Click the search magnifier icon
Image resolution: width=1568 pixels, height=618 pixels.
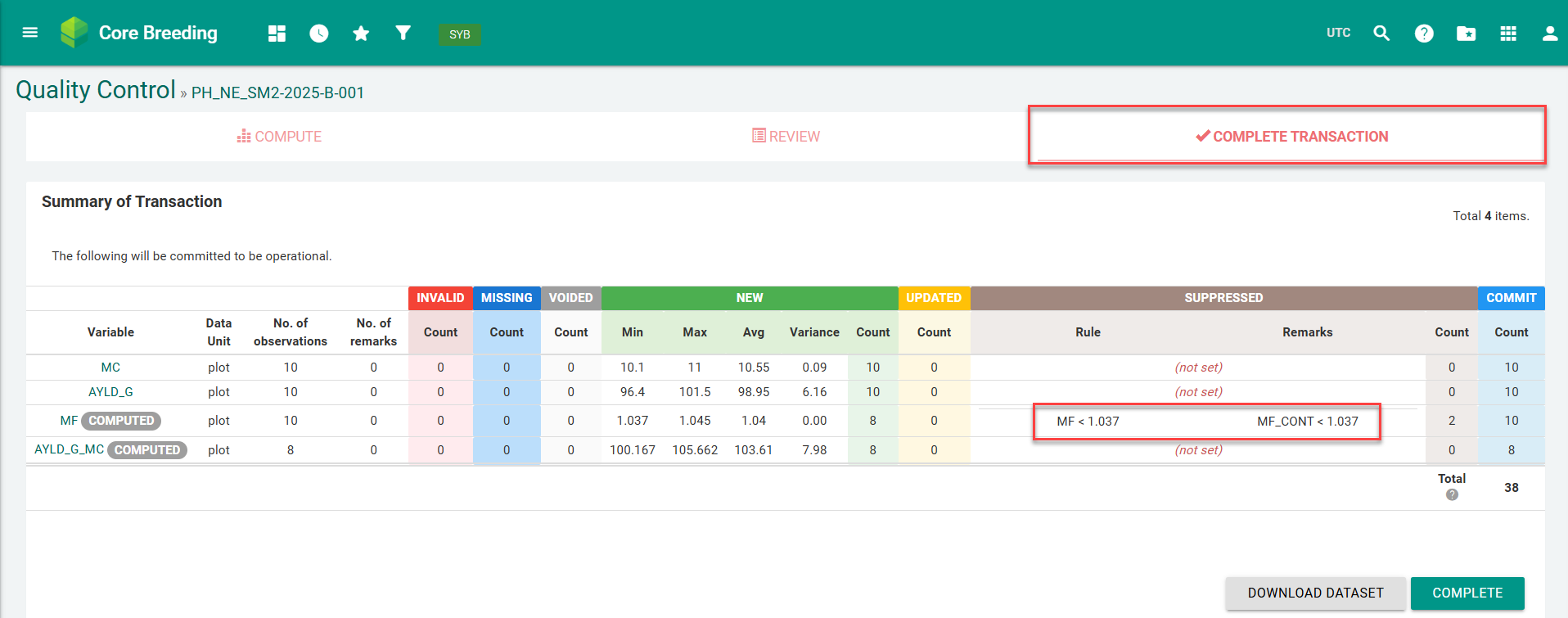1381,33
